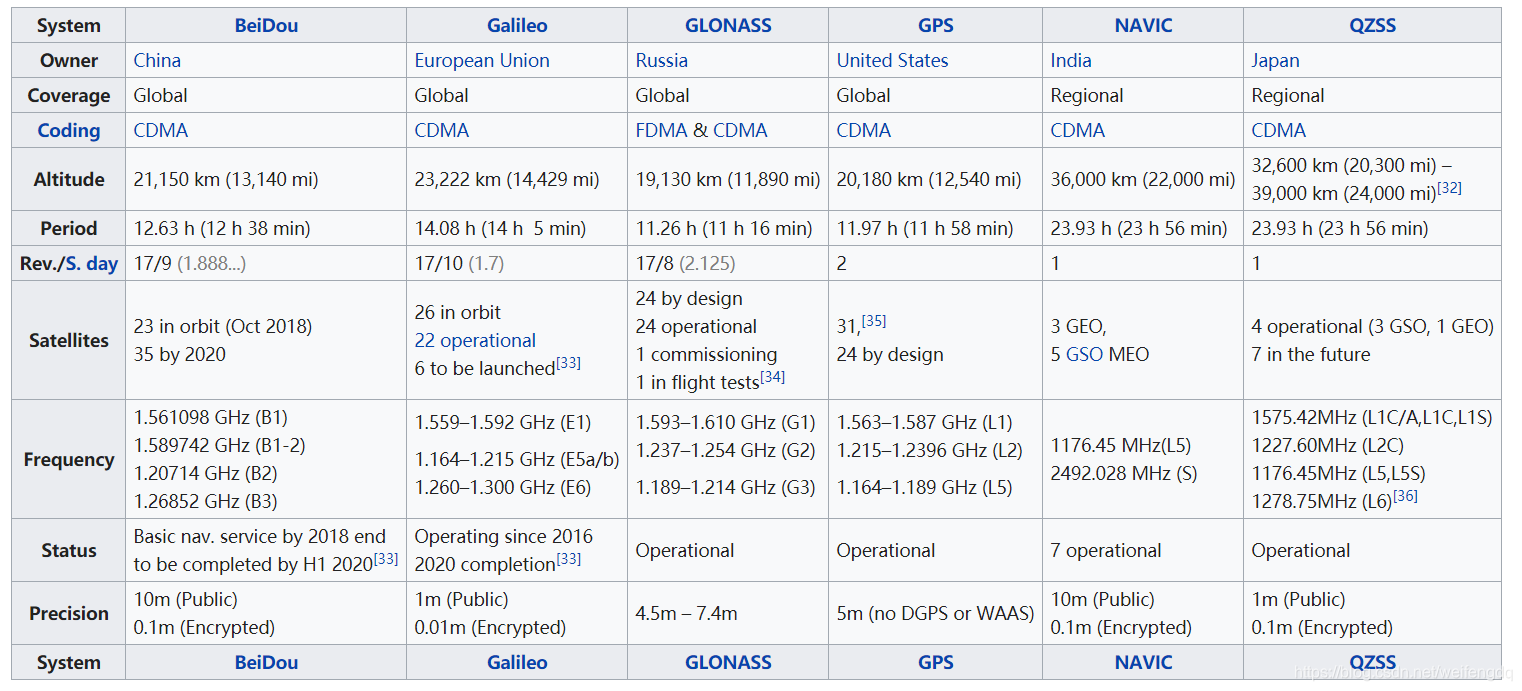Open reference [32] in QZSS altitude

pyautogui.click(x=1450, y=187)
